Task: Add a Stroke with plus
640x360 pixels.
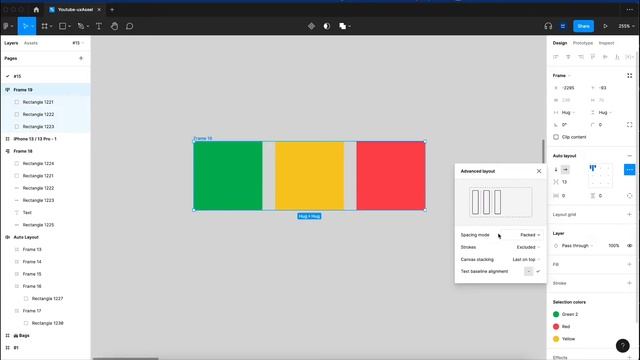Action: [629, 283]
